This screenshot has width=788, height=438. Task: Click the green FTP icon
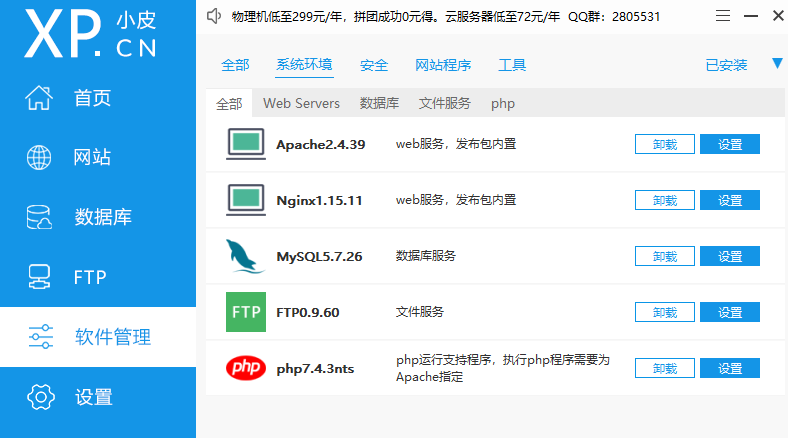pyautogui.click(x=245, y=312)
